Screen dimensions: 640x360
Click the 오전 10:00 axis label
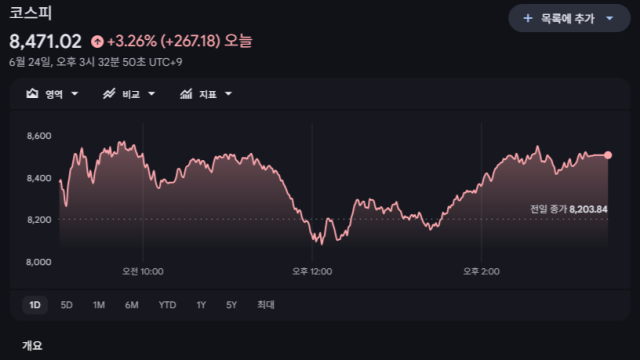[143, 271]
